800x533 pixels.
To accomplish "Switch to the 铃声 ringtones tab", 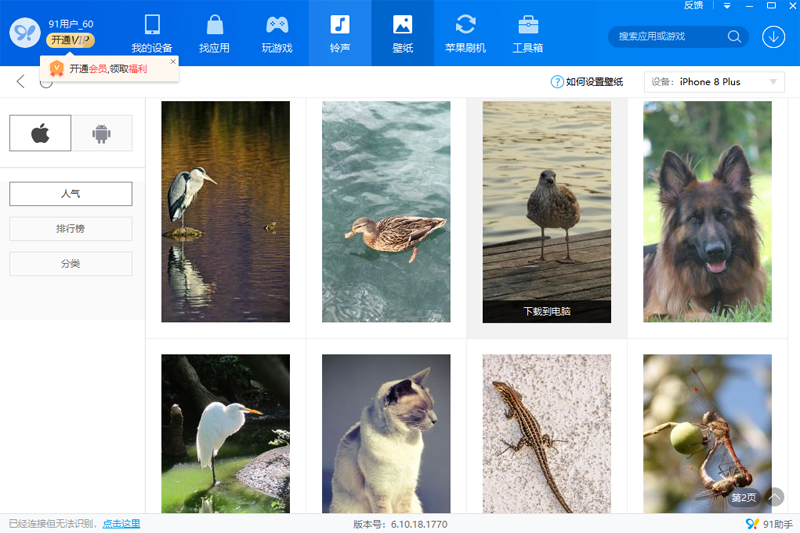I will coord(340,32).
